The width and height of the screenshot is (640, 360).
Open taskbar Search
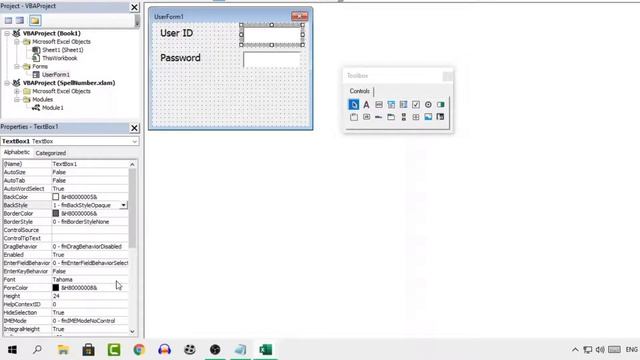pos(38,349)
